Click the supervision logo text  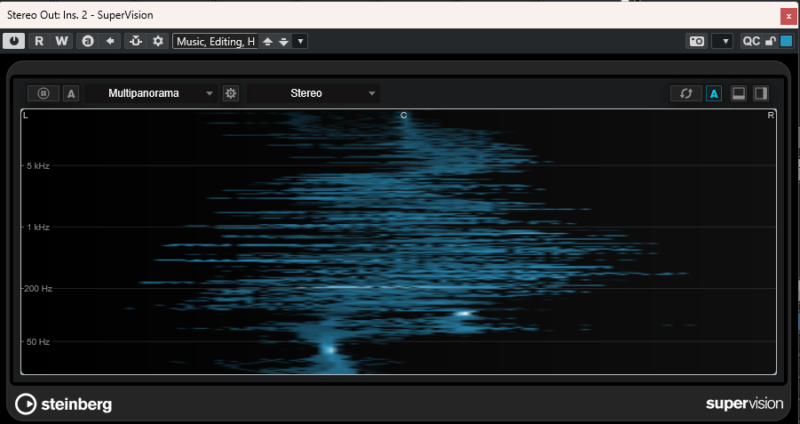744,404
